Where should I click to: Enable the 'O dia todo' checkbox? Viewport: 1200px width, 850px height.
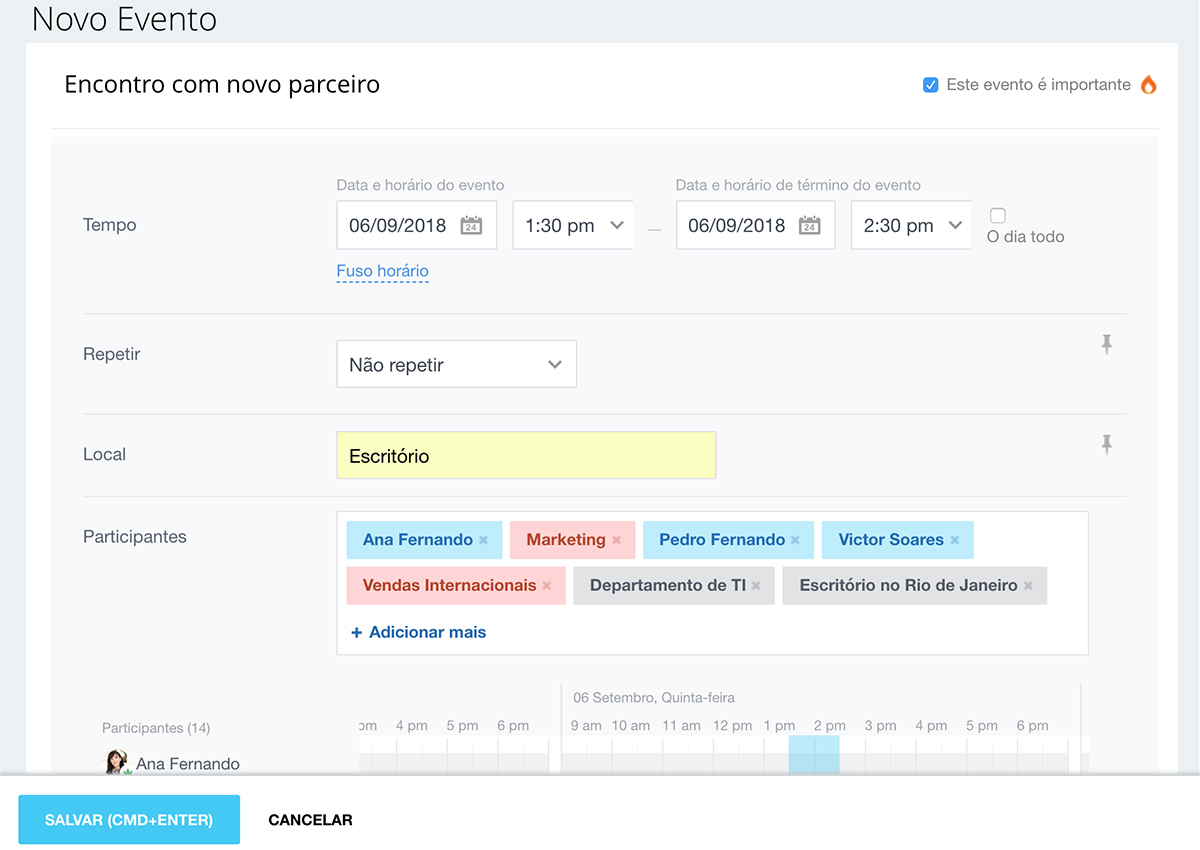point(997,215)
